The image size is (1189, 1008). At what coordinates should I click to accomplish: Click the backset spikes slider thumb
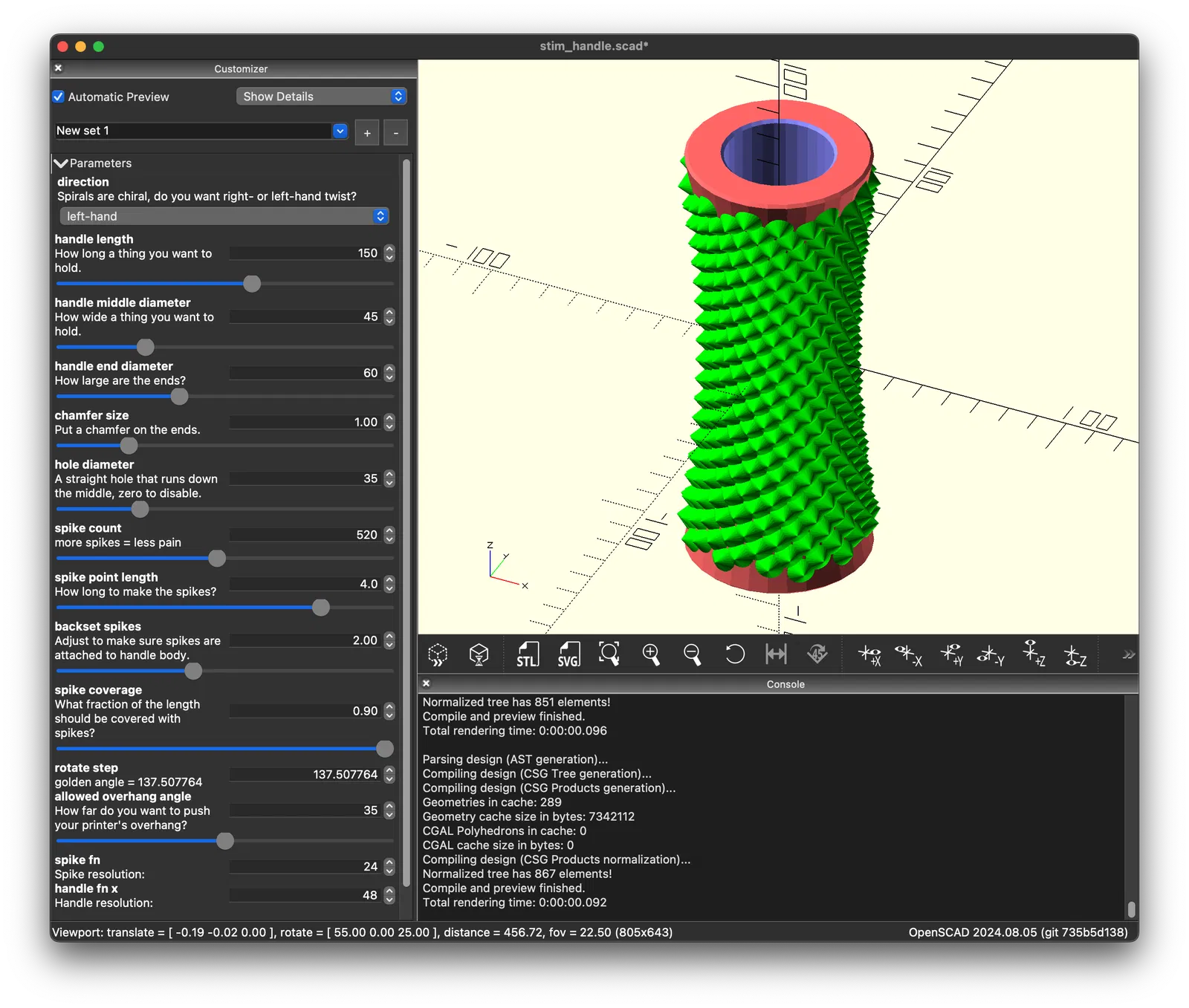click(193, 671)
